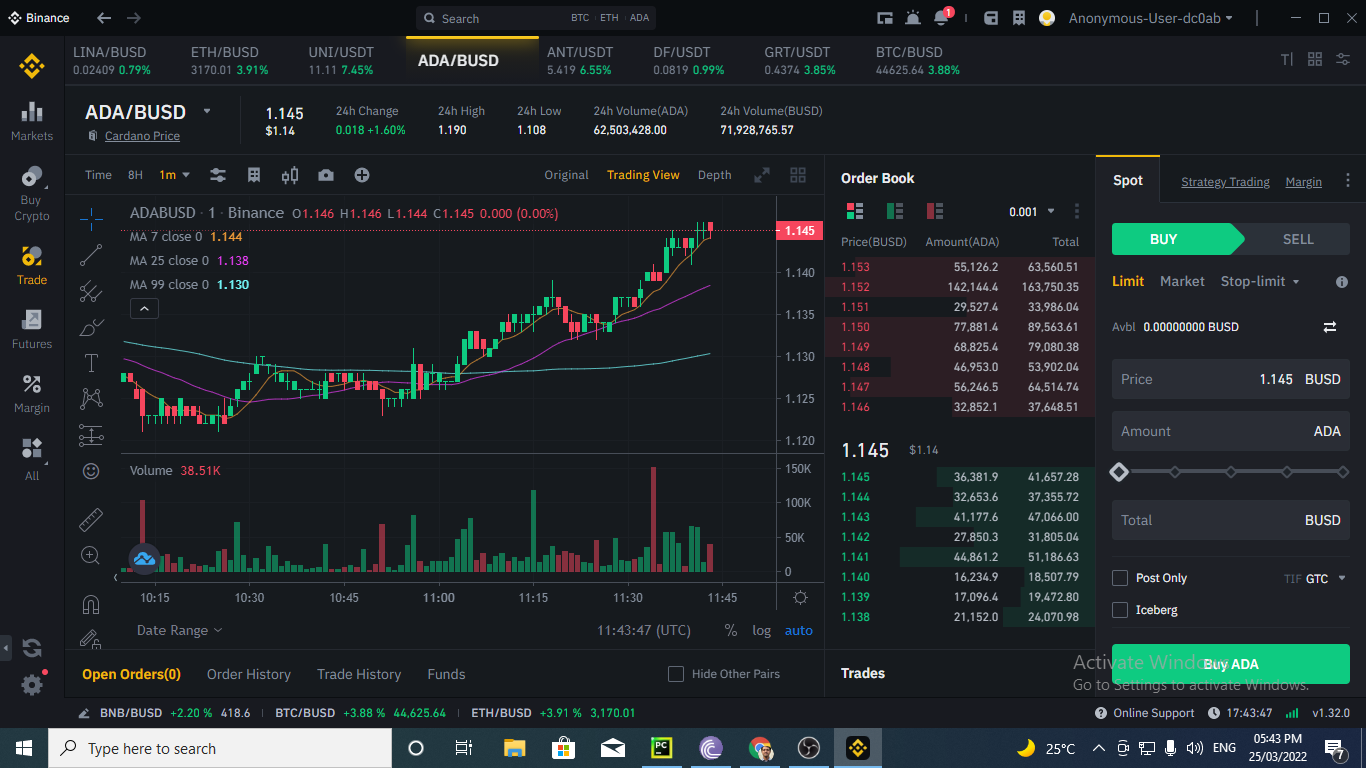This screenshot has height=768, width=1366.
Task: Click the magnet mode icon in left chart toolbar
Action: [90, 604]
